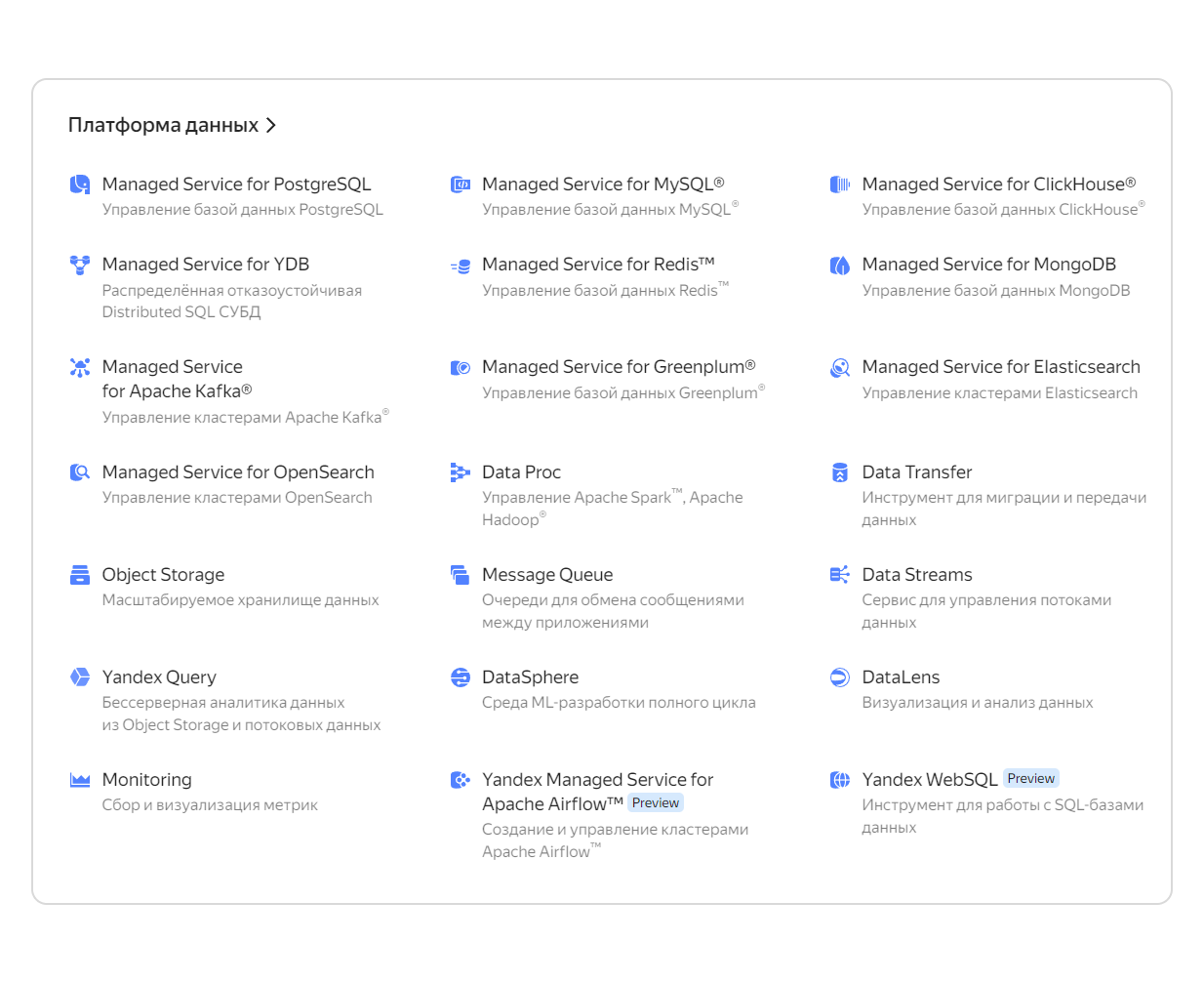The width and height of the screenshot is (1204, 983).
Task: Open Managed Service for OpenSearch
Action: click(x=238, y=471)
